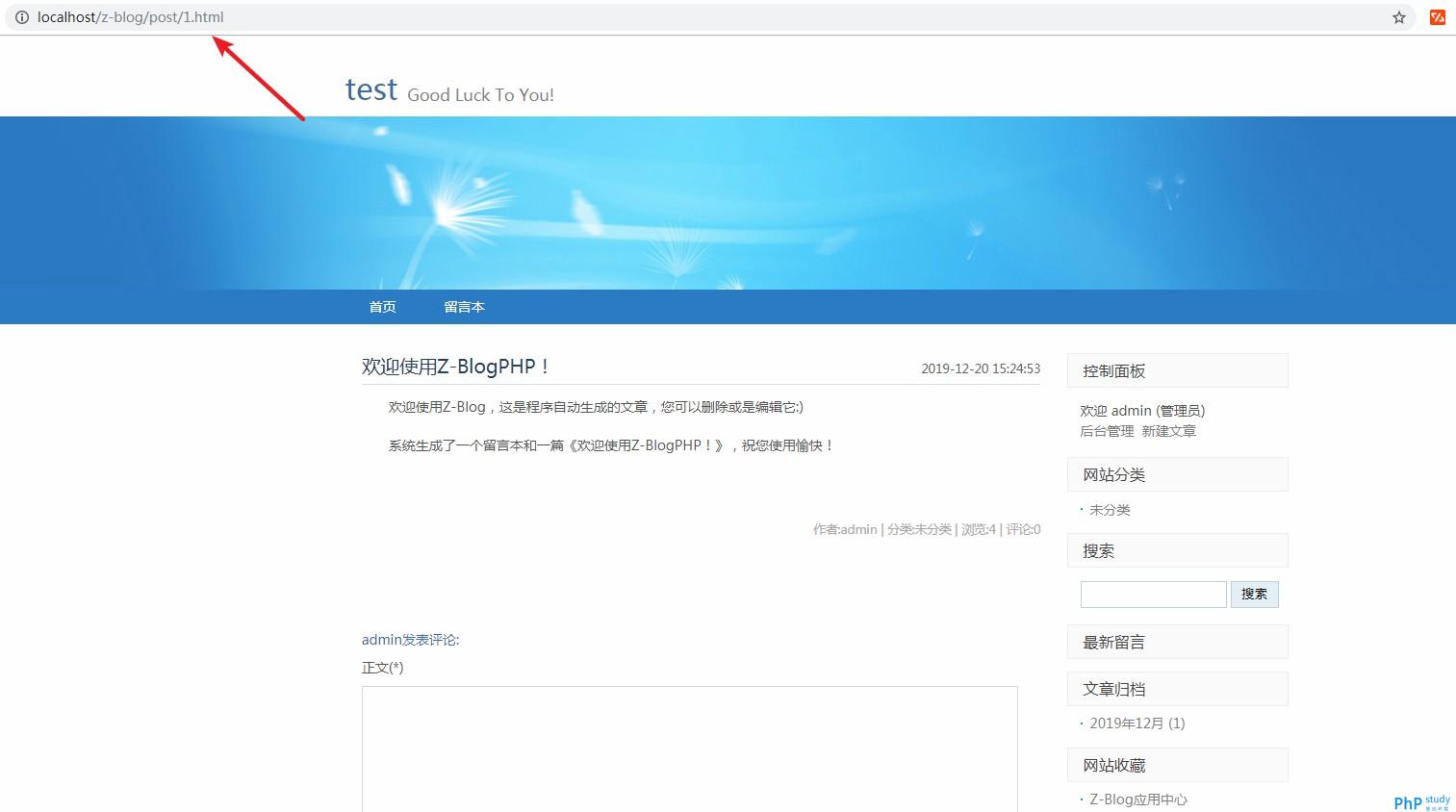Screen dimensions: 1456x812
Task: Visit the Z-Blog应用中心 link
Action: point(1137,799)
